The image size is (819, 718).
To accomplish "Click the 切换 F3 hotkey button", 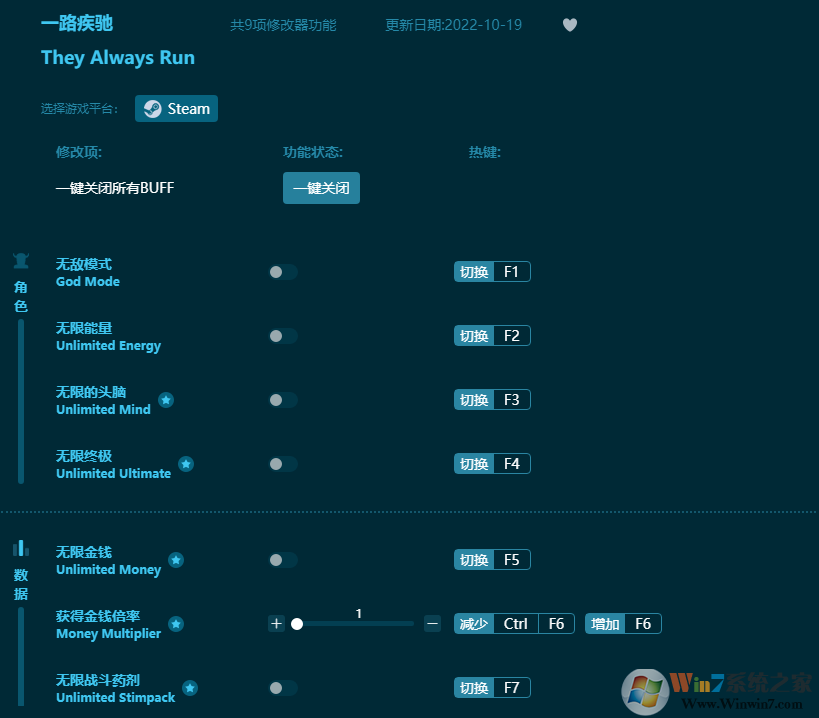I will (x=492, y=400).
